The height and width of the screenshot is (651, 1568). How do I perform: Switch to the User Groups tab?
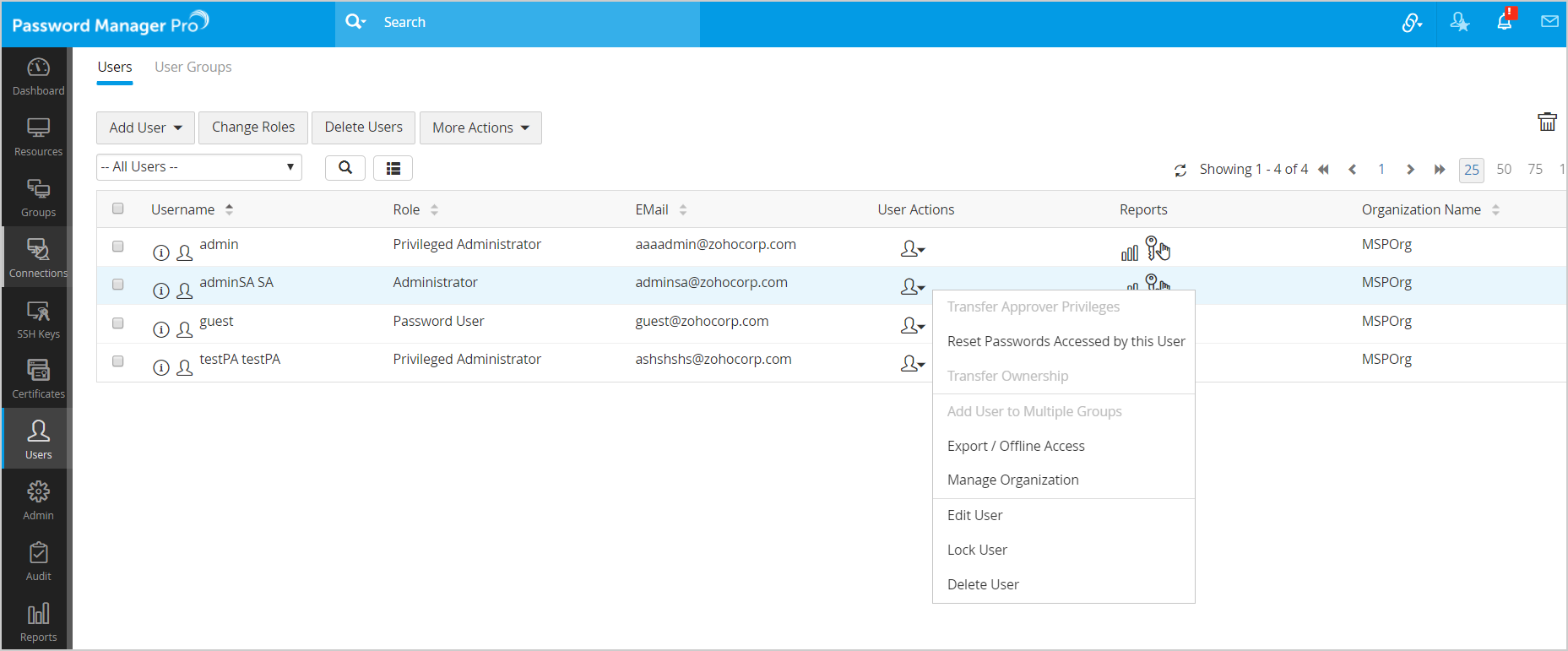pyautogui.click(x=193, y=67)
